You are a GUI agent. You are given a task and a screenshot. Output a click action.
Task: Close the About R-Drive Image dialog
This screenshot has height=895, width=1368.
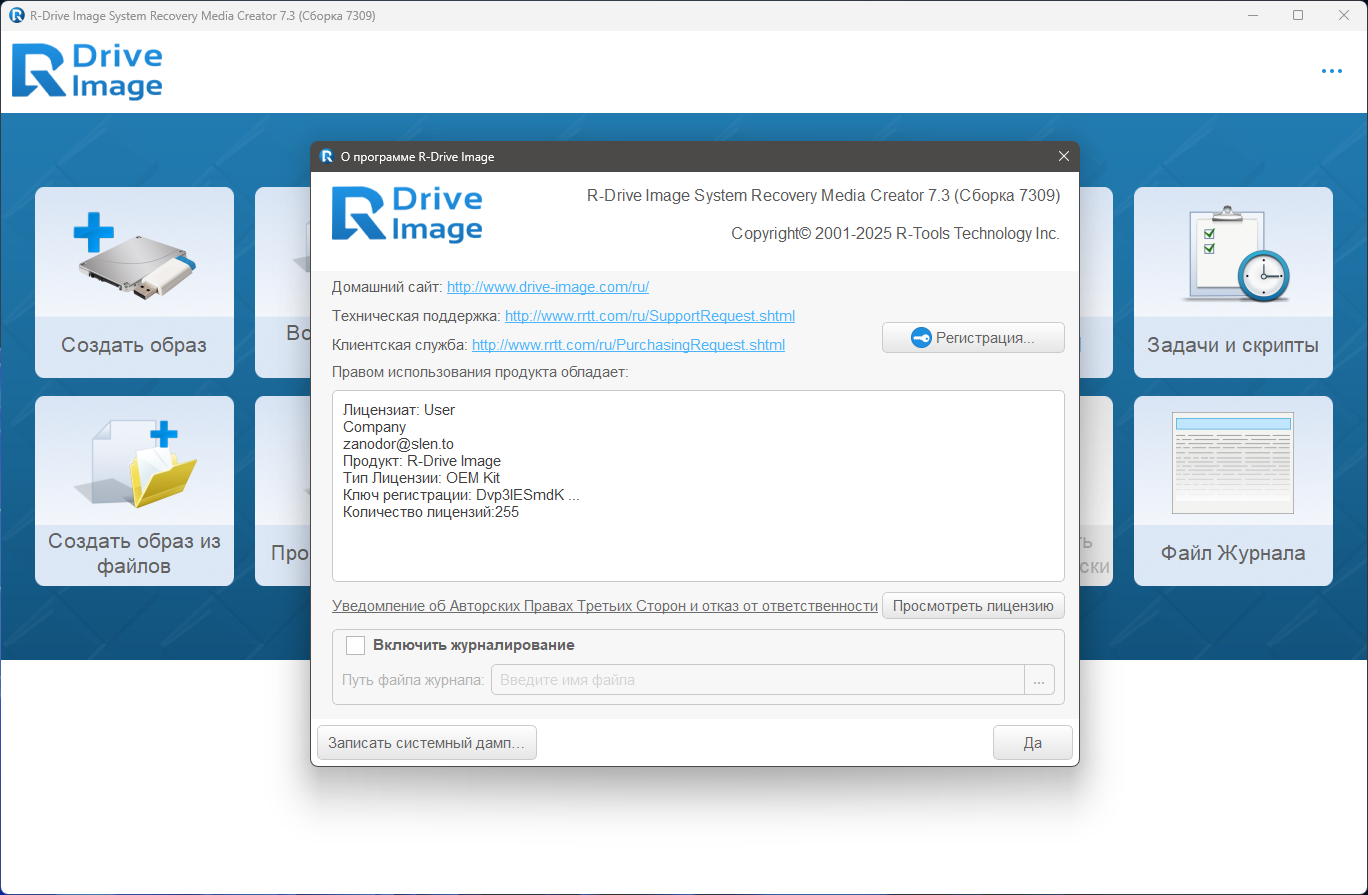(x=1064, y=156)
